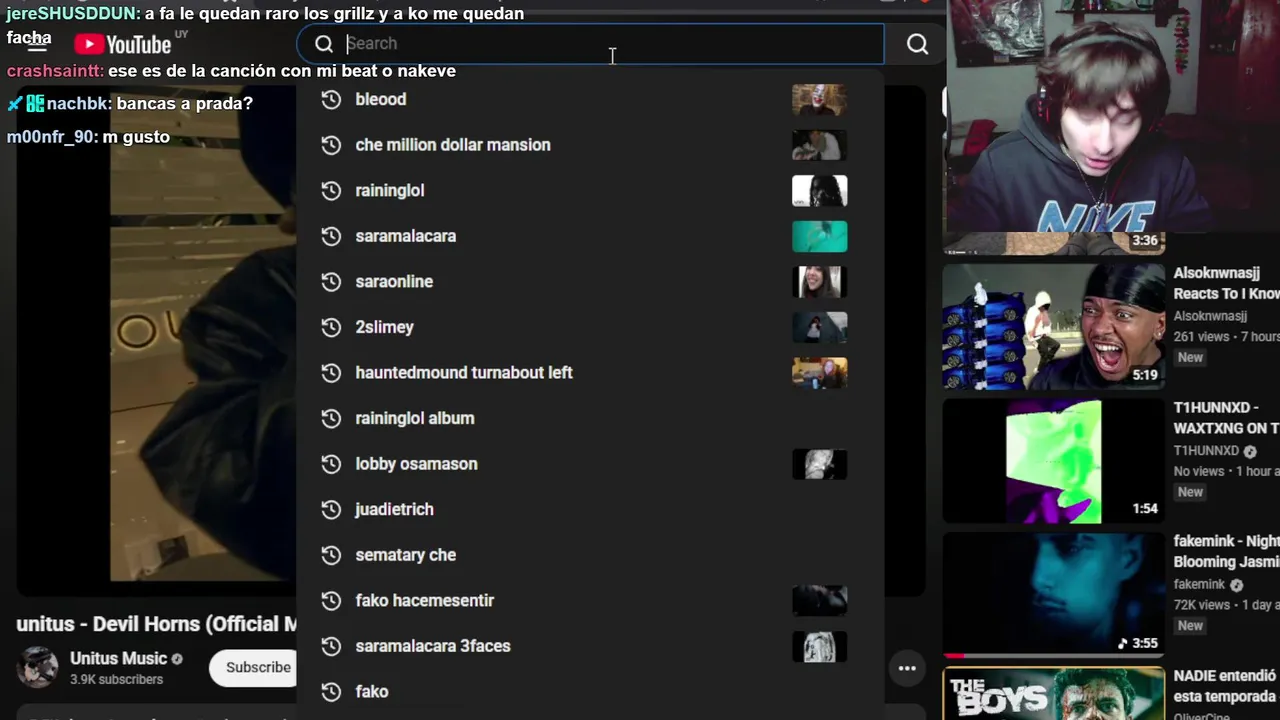Open Alsoknwnasjj reaction video thumbnail
Screen dimensions: 1280x720
1053,326
